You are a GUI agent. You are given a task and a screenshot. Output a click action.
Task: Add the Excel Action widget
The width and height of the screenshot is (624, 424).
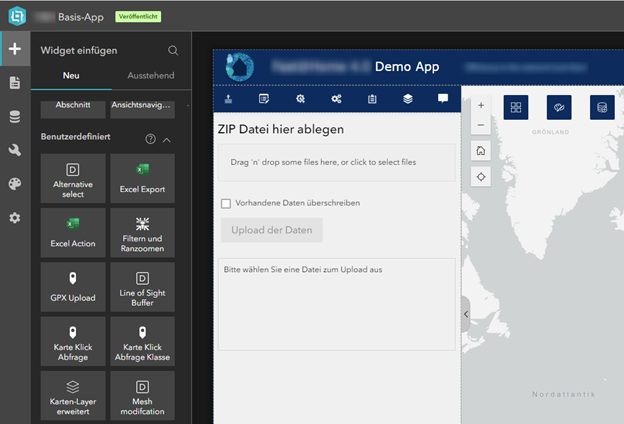73,233
